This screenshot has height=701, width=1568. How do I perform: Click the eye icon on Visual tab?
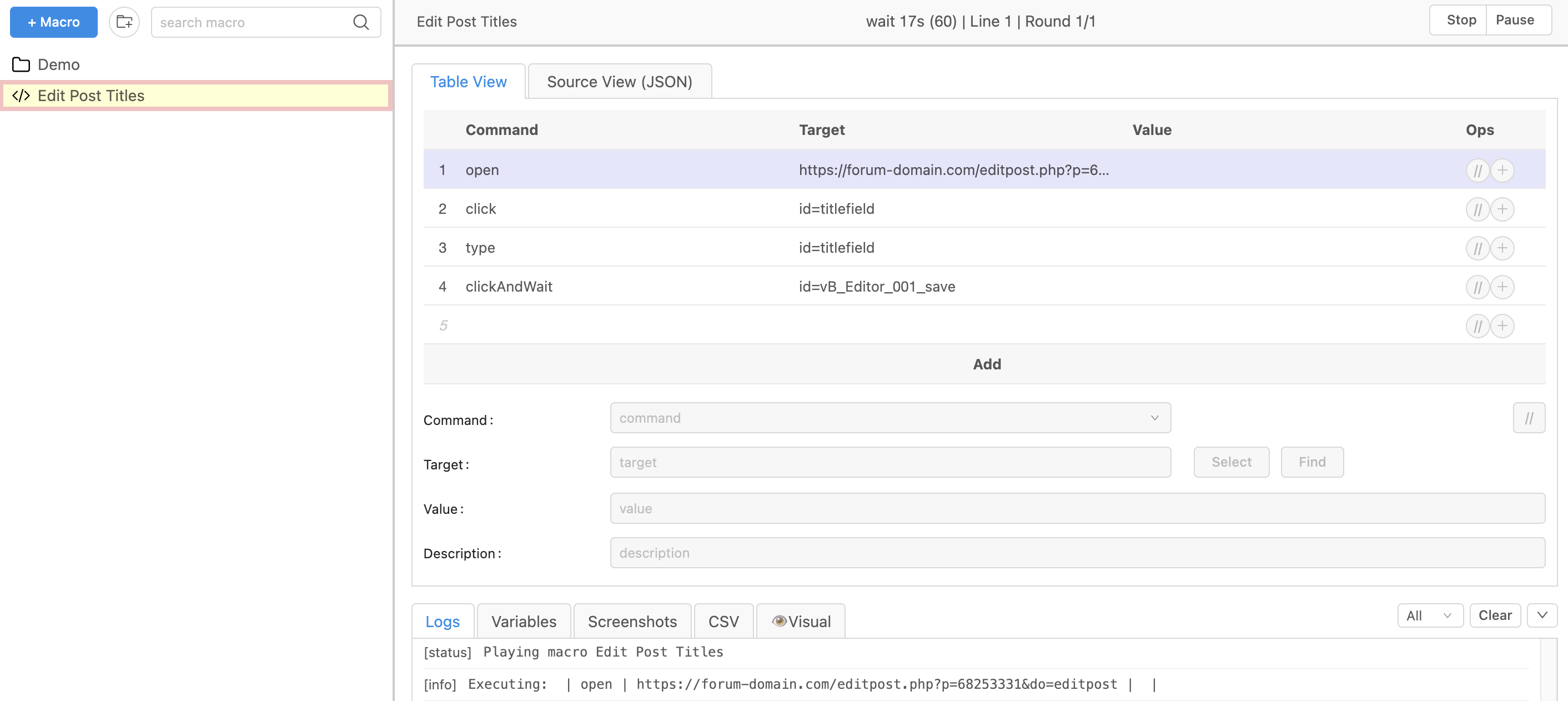778,620
